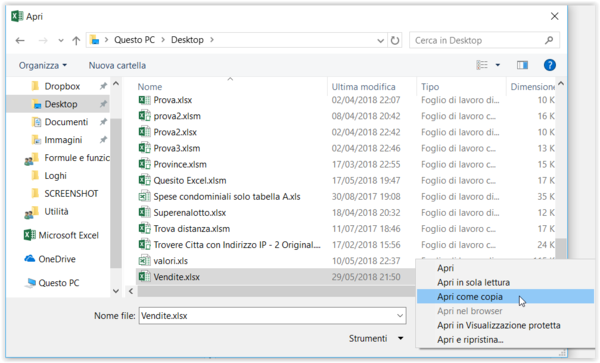Select file name Province.xlsm
The image size is (600, 363).
tap(180, 164)
